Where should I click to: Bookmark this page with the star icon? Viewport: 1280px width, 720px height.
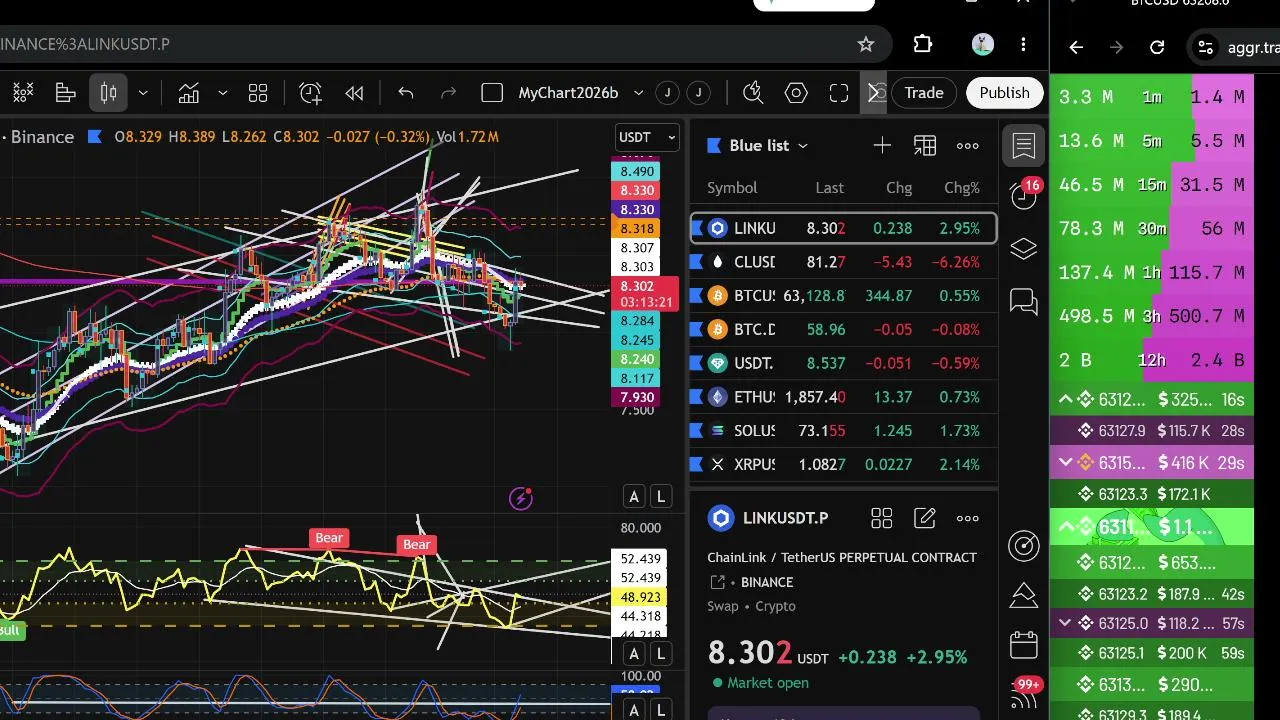click(866, 44)
